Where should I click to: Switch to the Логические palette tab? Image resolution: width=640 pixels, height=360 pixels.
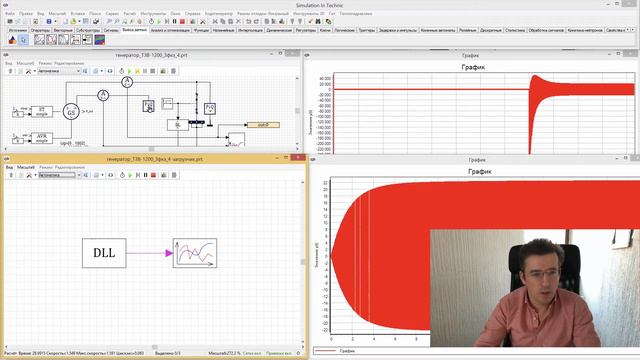tap(344, 30)
